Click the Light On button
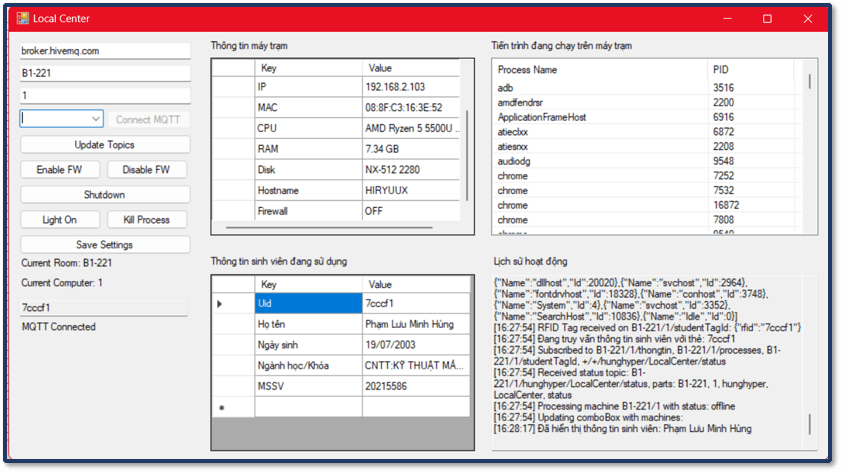The height and width of the screenshot is (472, 841). tap(60, 220)
